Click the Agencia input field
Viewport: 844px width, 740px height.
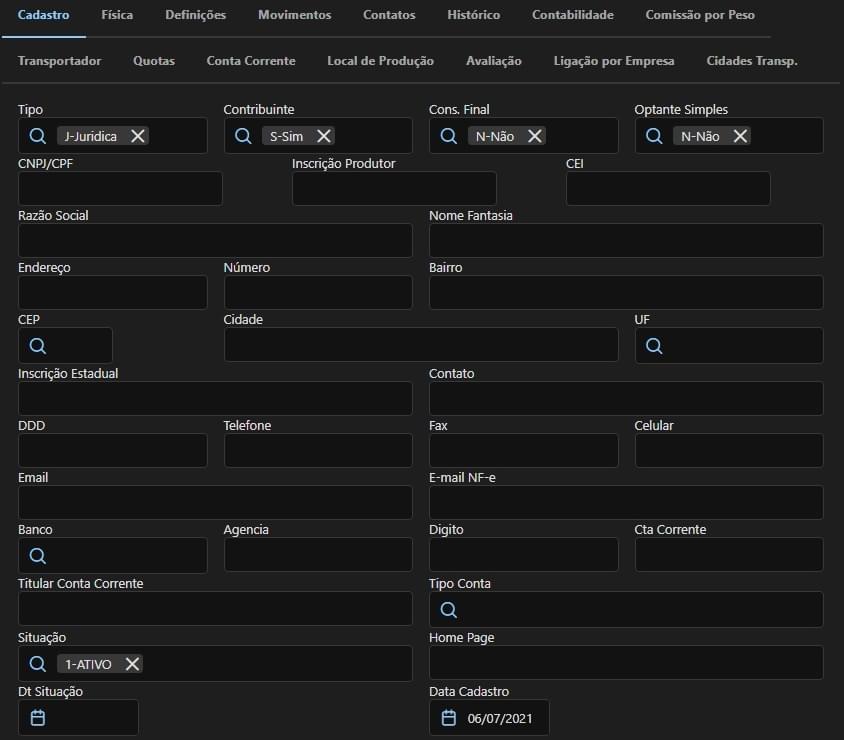[318, 554]
